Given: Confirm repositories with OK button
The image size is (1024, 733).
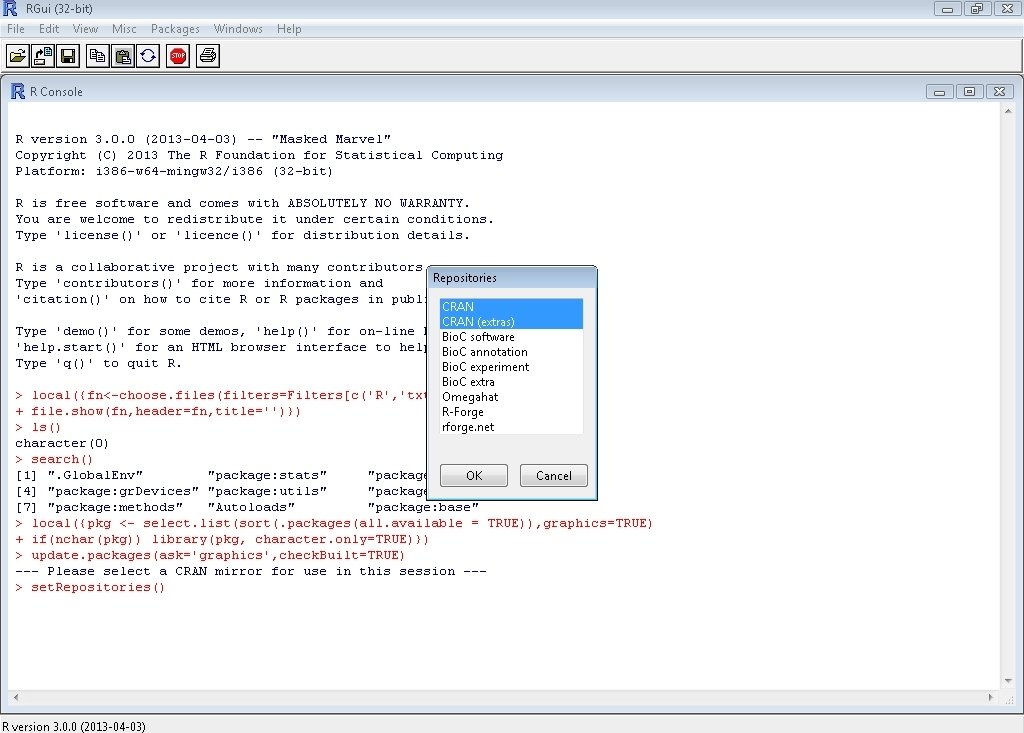Looking at the screenshot, I should pyautogui.click(x=474, y=476).
